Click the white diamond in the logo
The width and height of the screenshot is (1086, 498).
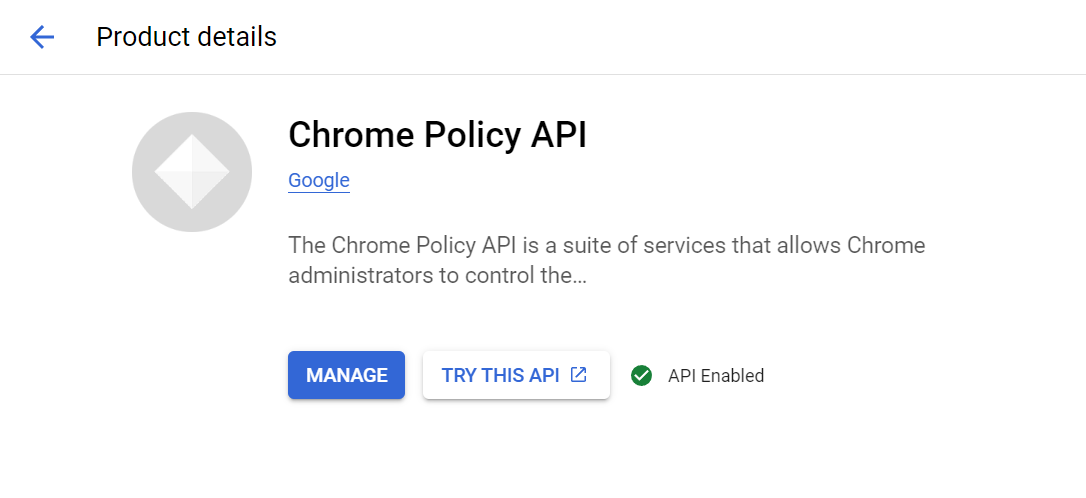tap(192, 172)
